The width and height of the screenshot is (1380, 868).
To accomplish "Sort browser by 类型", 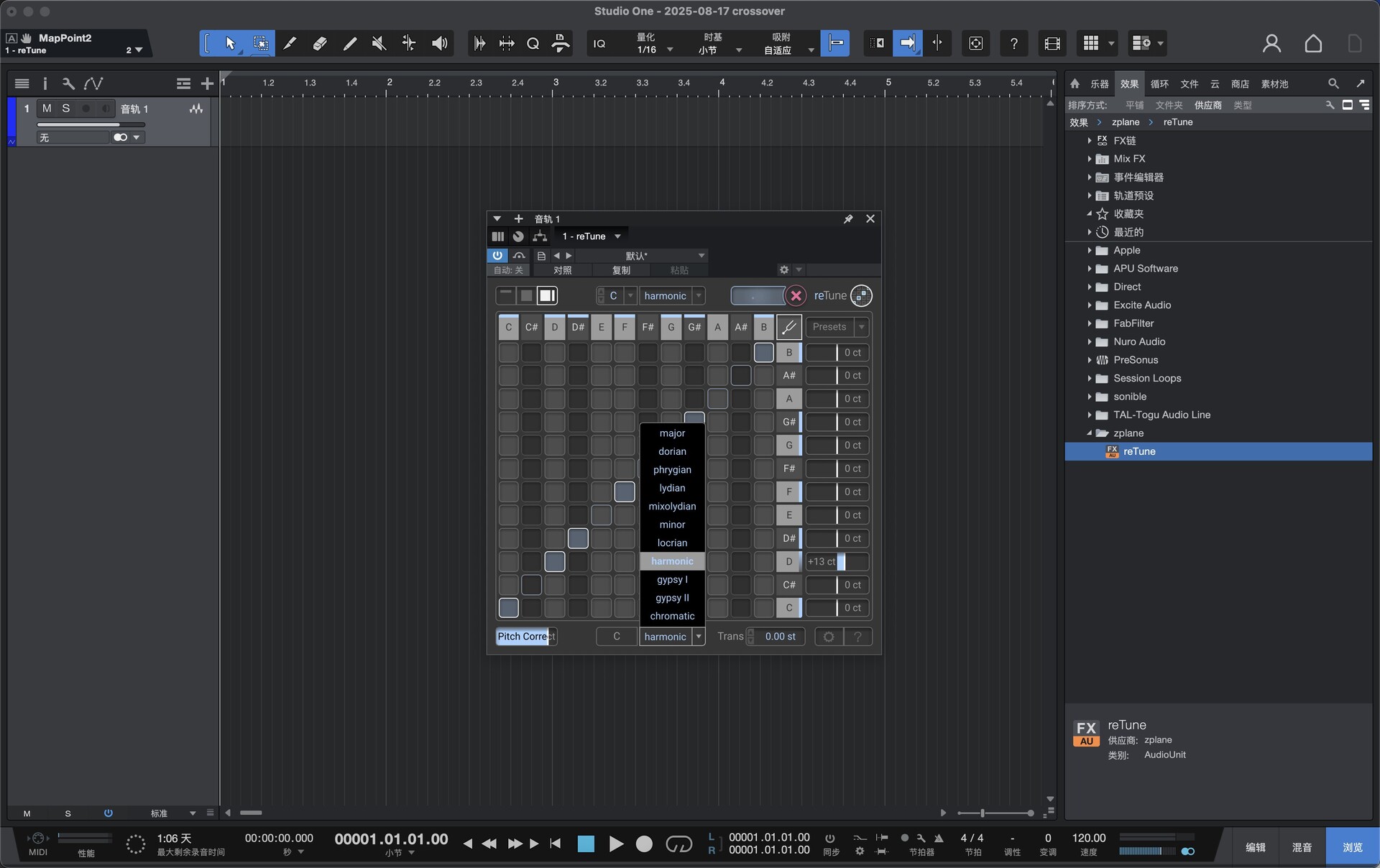I will tap(1243, 105).
